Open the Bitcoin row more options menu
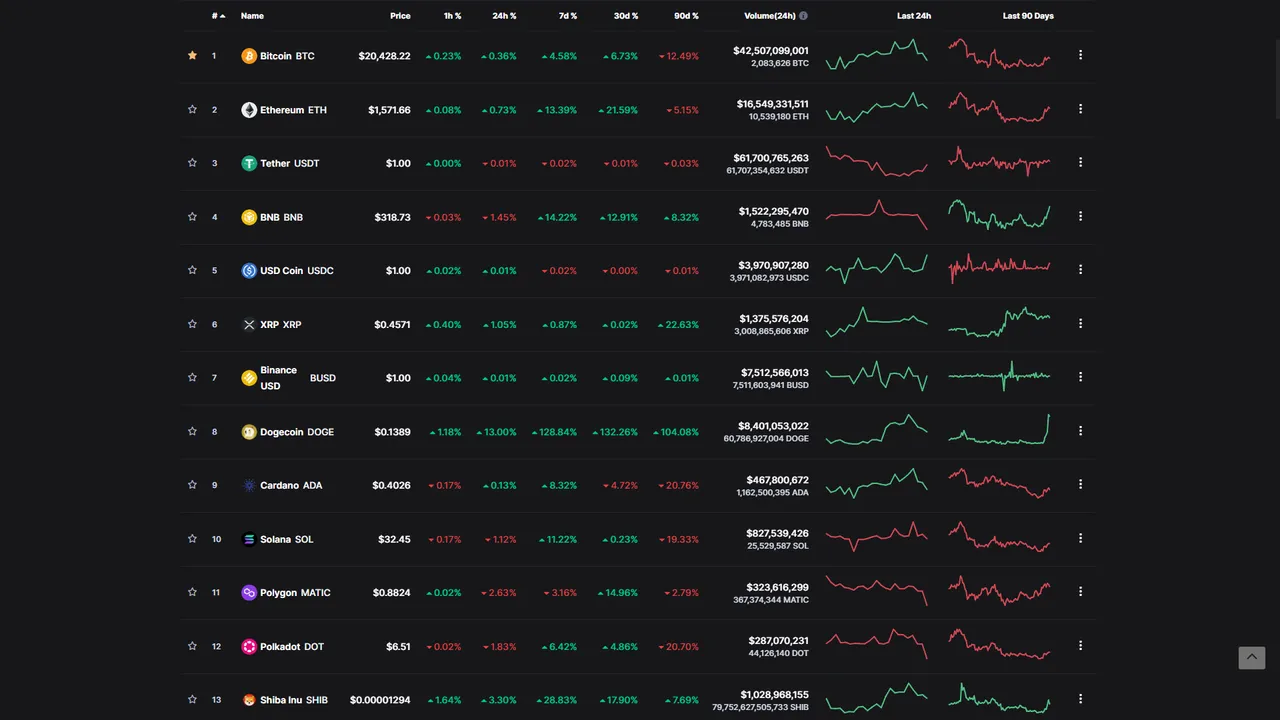The width and height of the screenshot is (1280, 720). click(1080, 55)
